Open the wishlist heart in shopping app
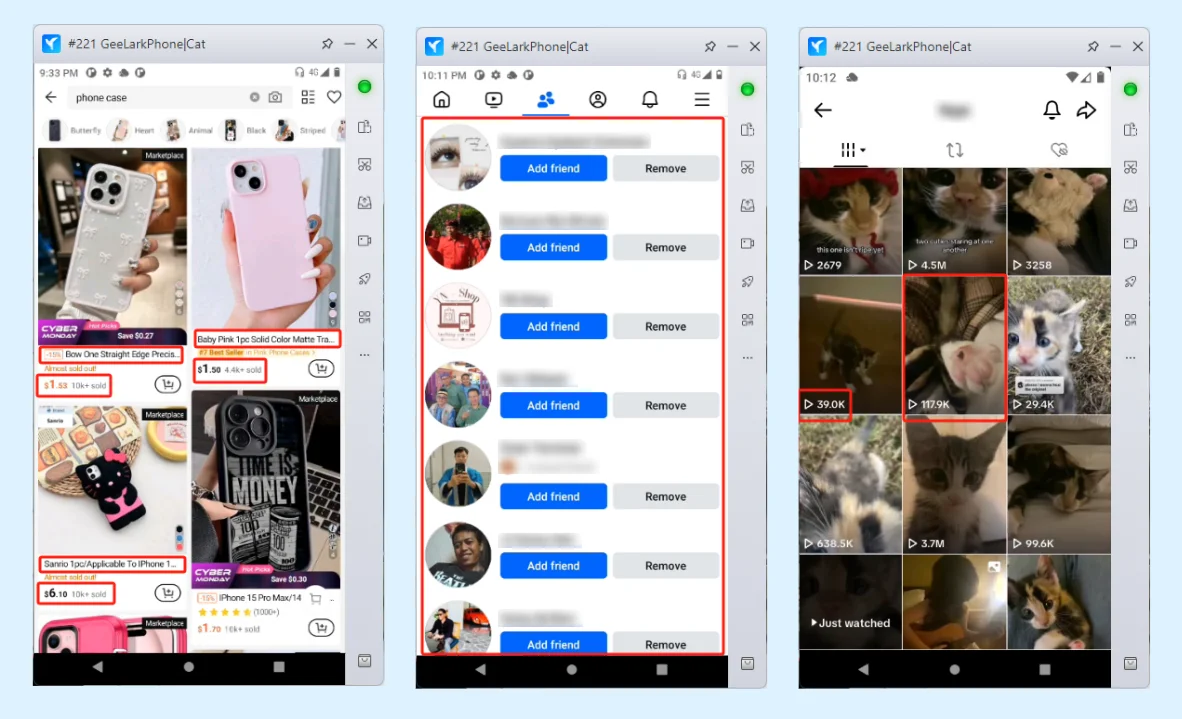The width and height of the screenshot is (1182, 719). [334, 97]
